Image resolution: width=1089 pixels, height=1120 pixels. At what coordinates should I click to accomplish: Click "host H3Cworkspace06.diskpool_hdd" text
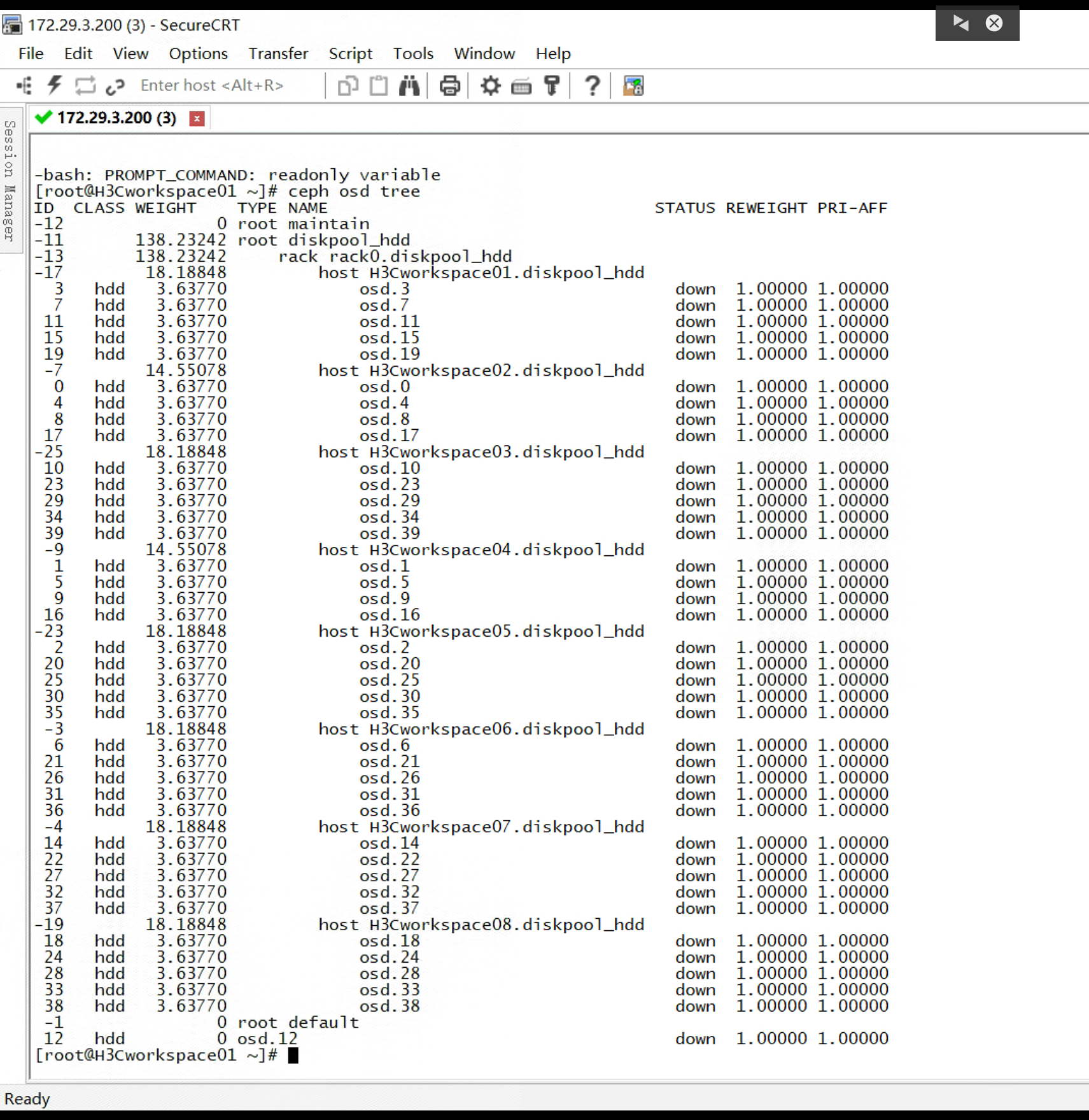pos(482,729)
